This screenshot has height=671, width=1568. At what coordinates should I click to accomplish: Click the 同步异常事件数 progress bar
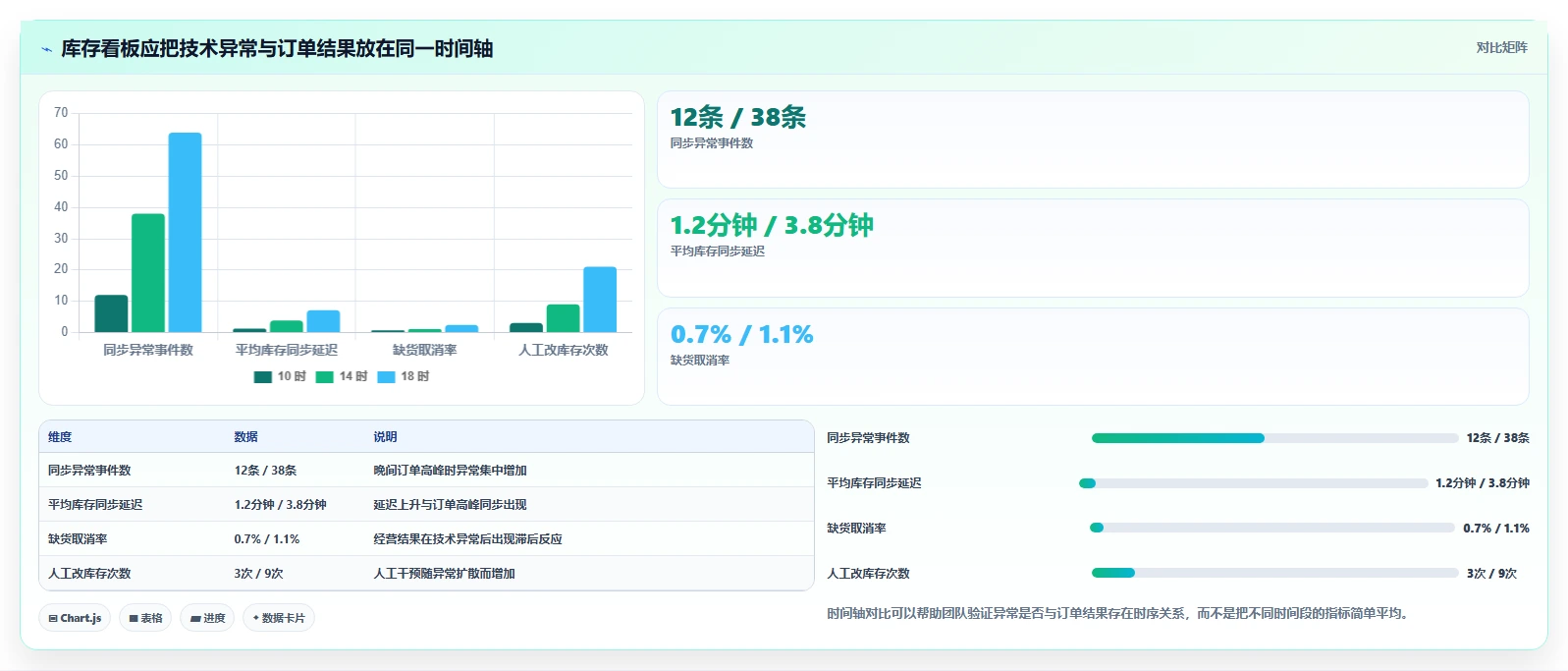pyautogui.click(x=1274, y=438)
